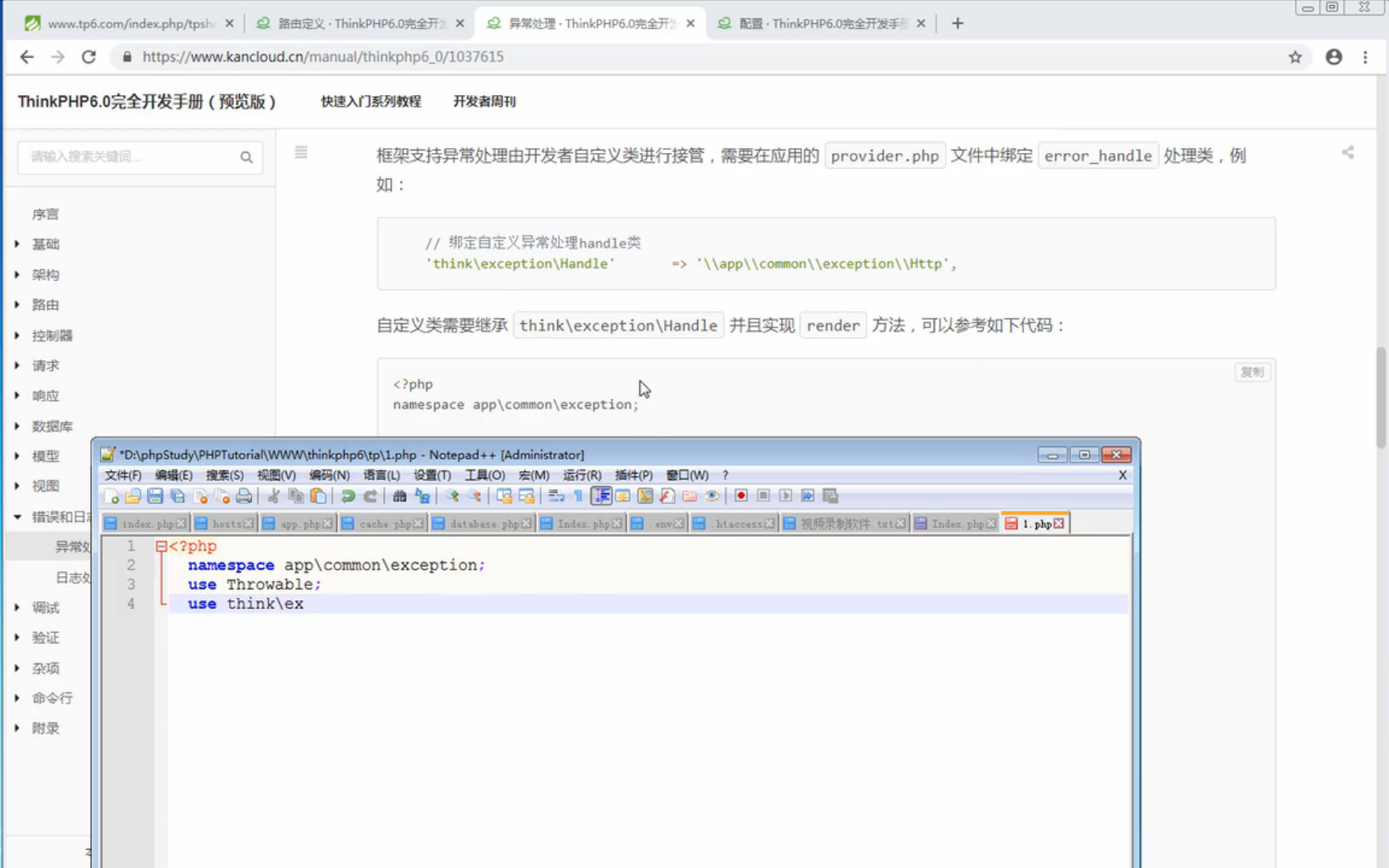Switch to 配置 ThinkPHP6.0 browser tab
Image resolution: width=1389 pixels, height=868 pixels.
pyautogui.click(x=821, y=23)
